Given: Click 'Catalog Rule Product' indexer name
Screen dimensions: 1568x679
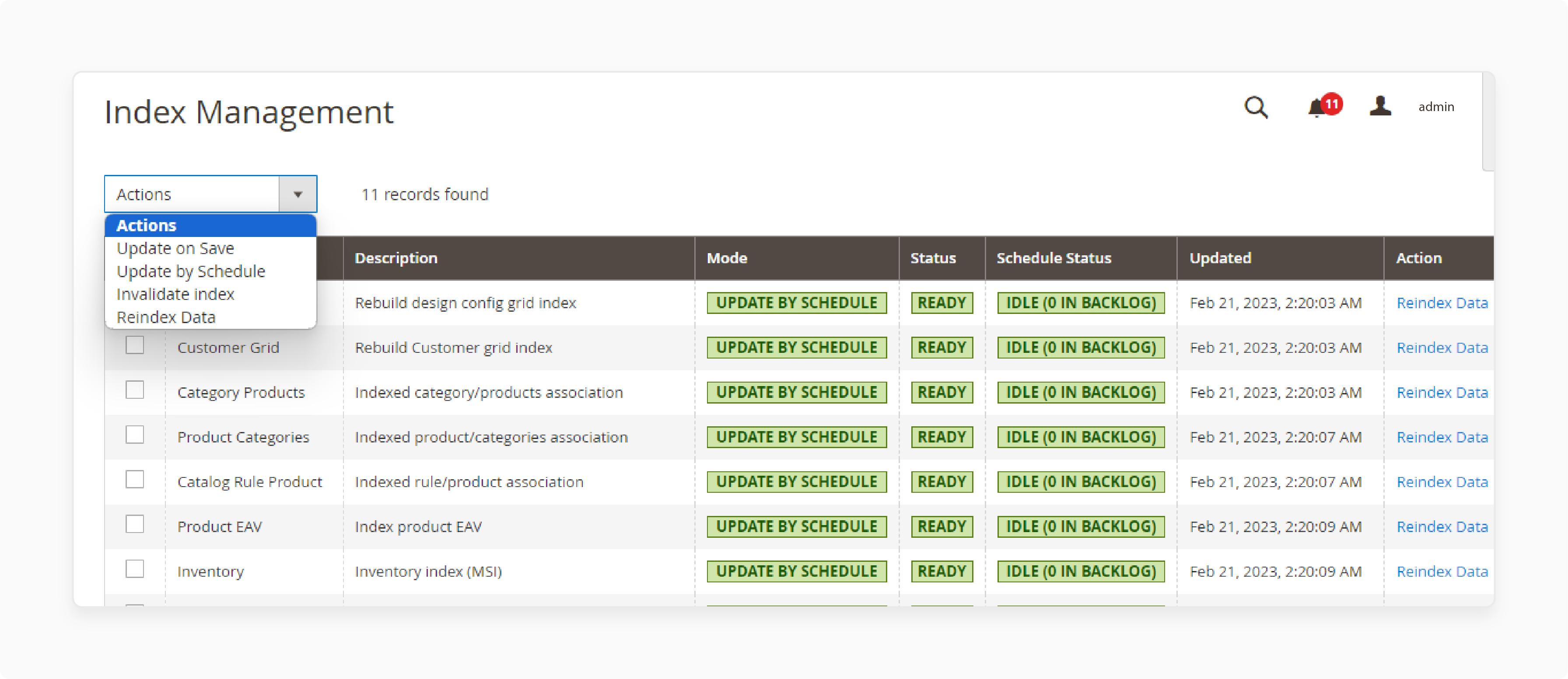Looking at the screenshot, I should (x=249, y=482).
